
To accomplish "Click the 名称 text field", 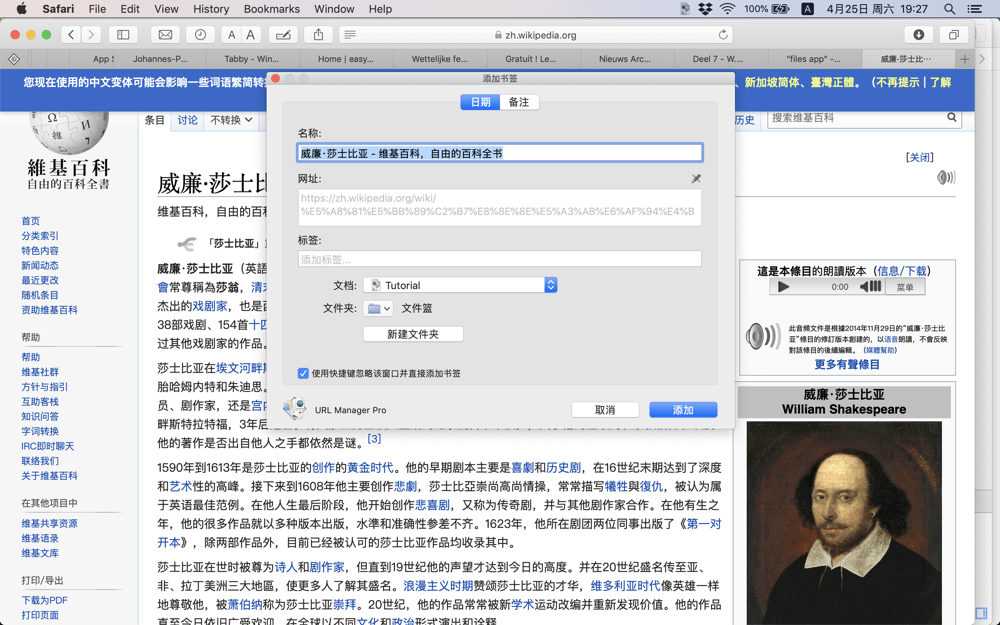I will [500, 153].
